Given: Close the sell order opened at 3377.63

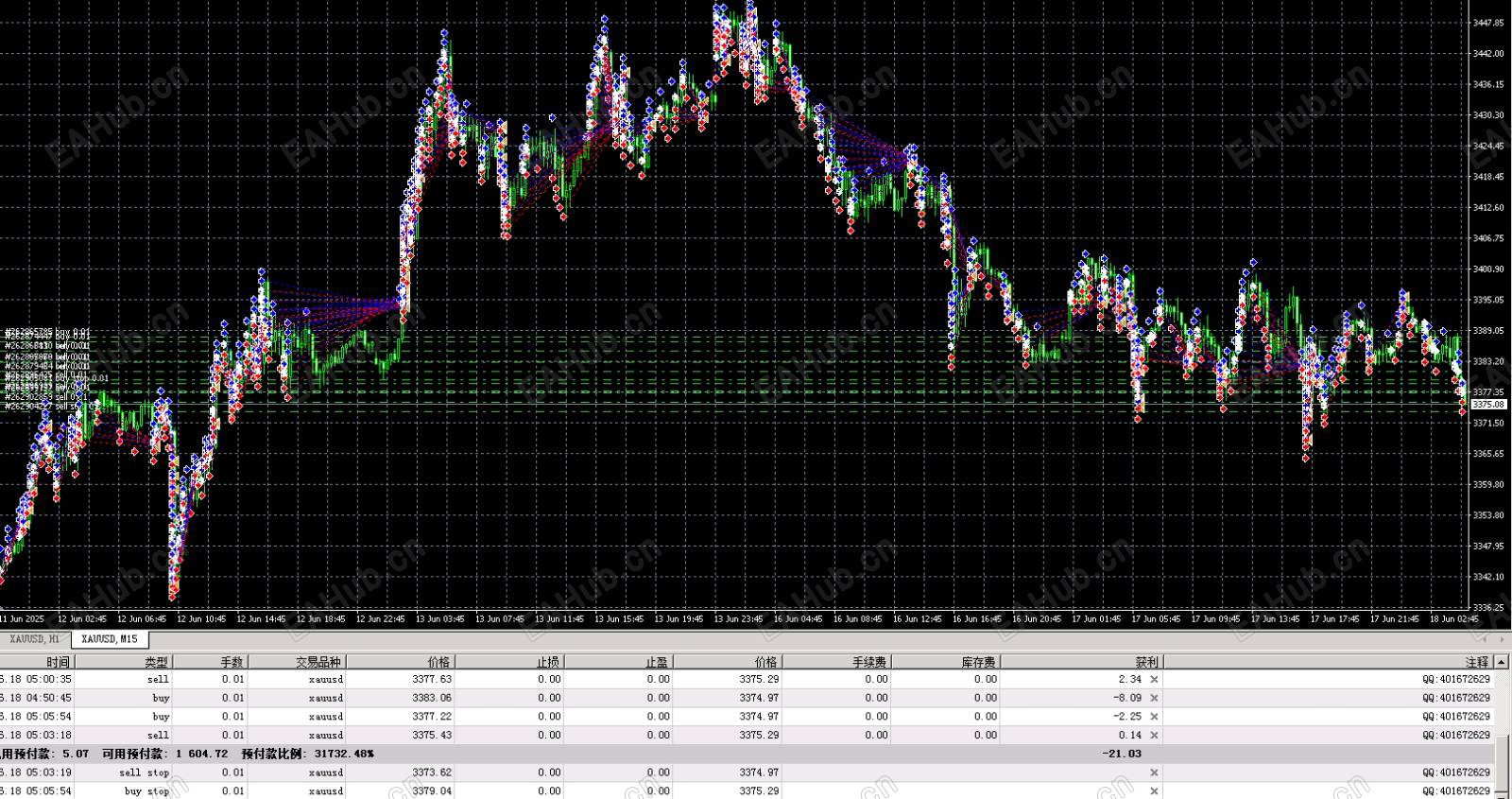Looking at the screenshot, I should [1154, 679].
